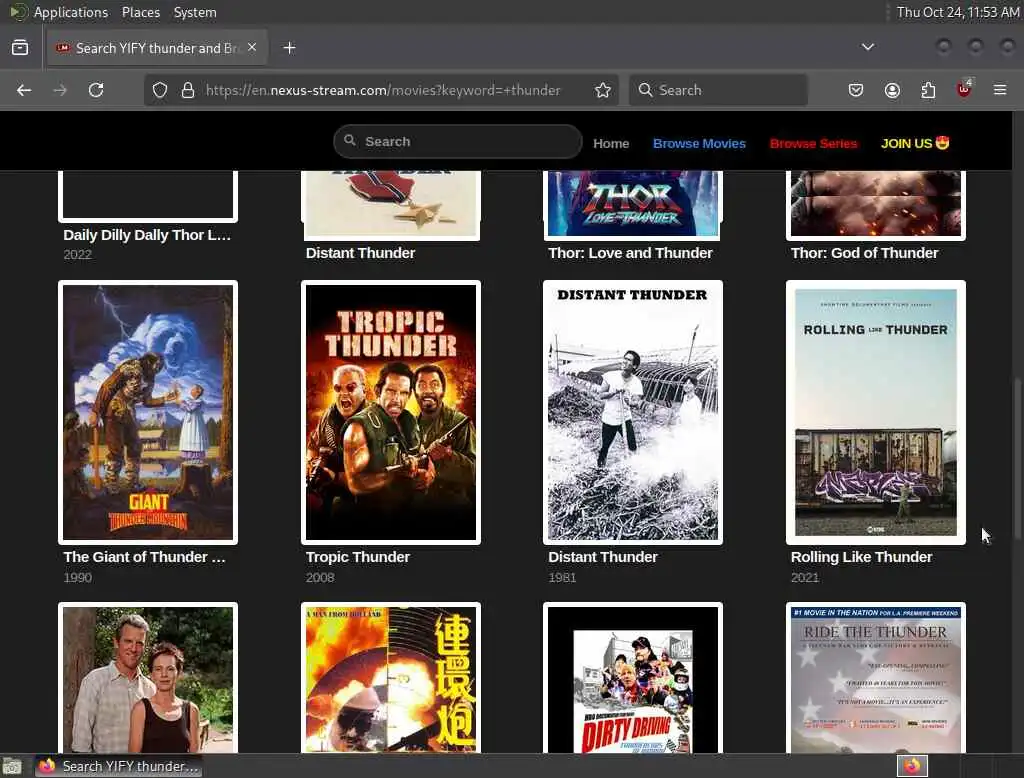Open the Applications menu
Viewport: 1024px width, 778px height.
click(59, 12)
